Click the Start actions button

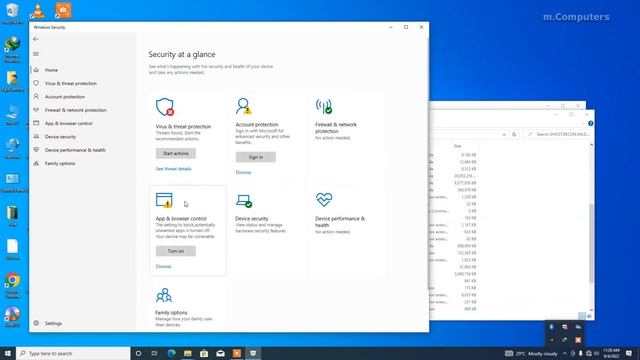pos(176,153)
